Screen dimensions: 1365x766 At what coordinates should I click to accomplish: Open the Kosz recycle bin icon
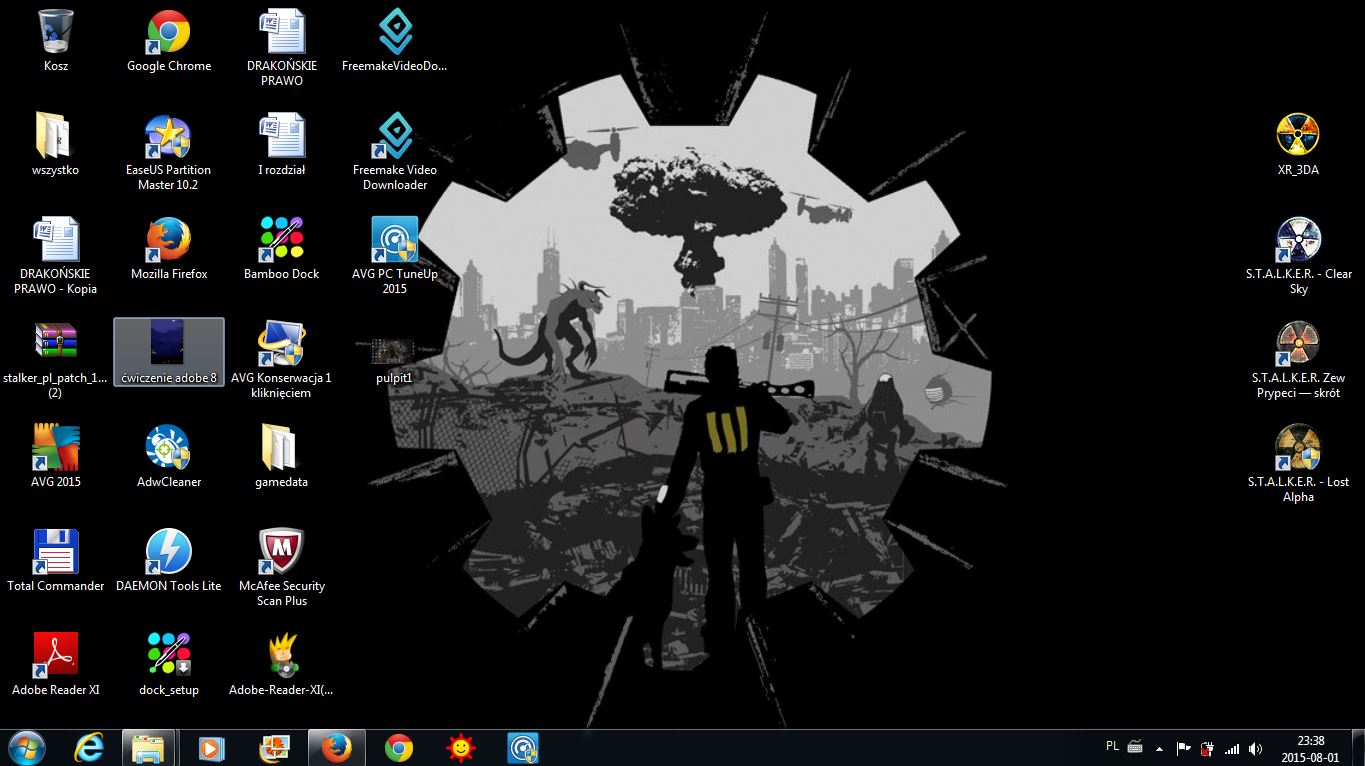[56, 42]
